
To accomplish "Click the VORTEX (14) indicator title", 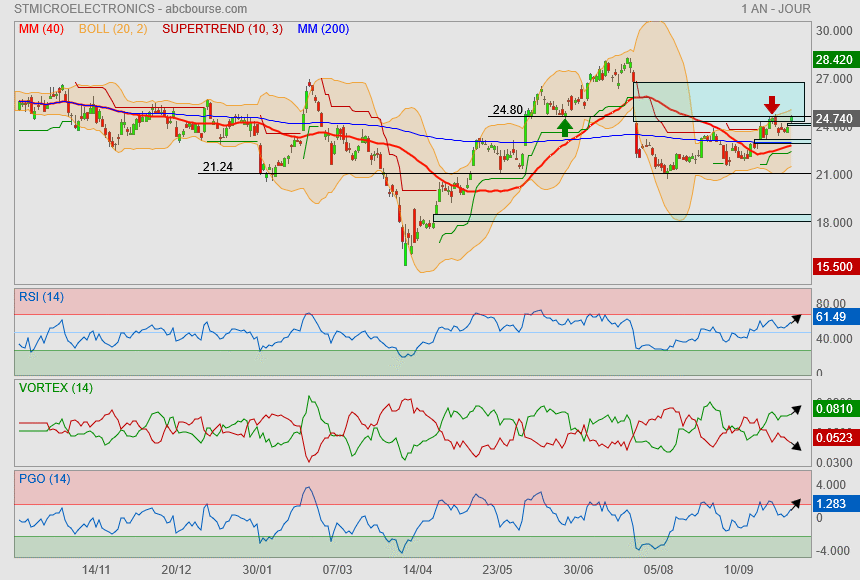I will pos(54,387).
